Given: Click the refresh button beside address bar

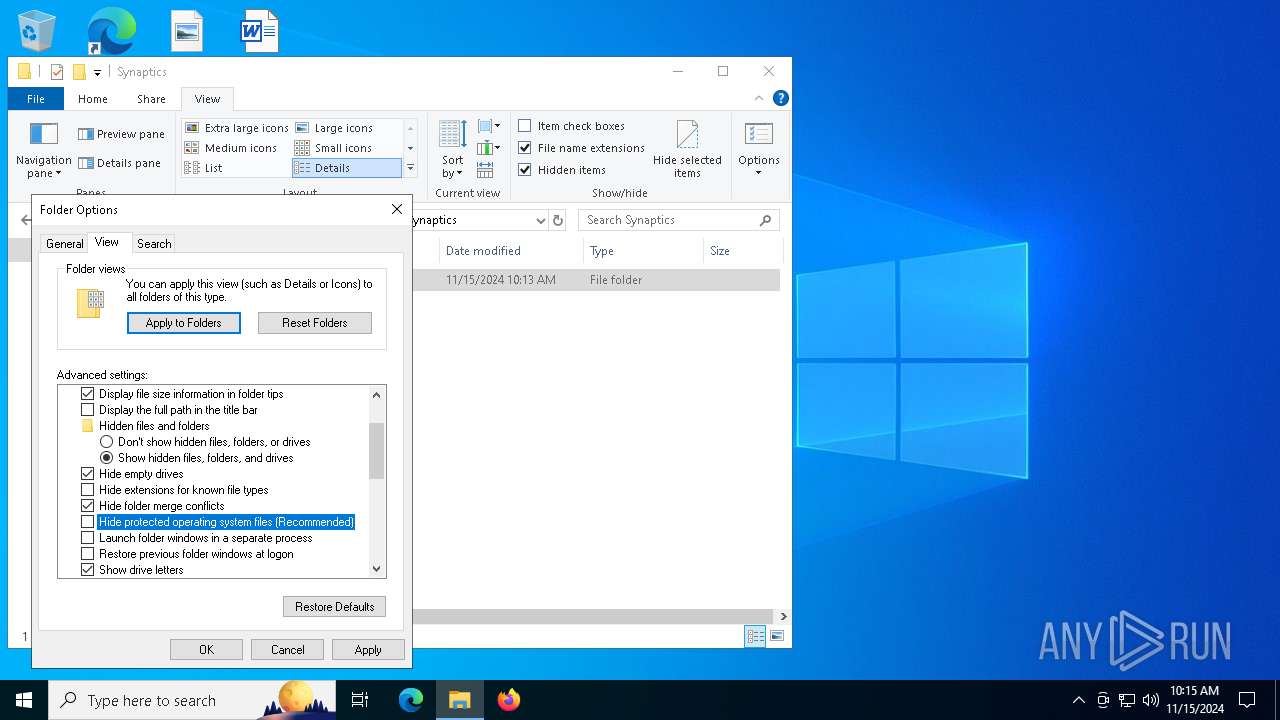Looking at the screenshot, I should pos(558,220).
